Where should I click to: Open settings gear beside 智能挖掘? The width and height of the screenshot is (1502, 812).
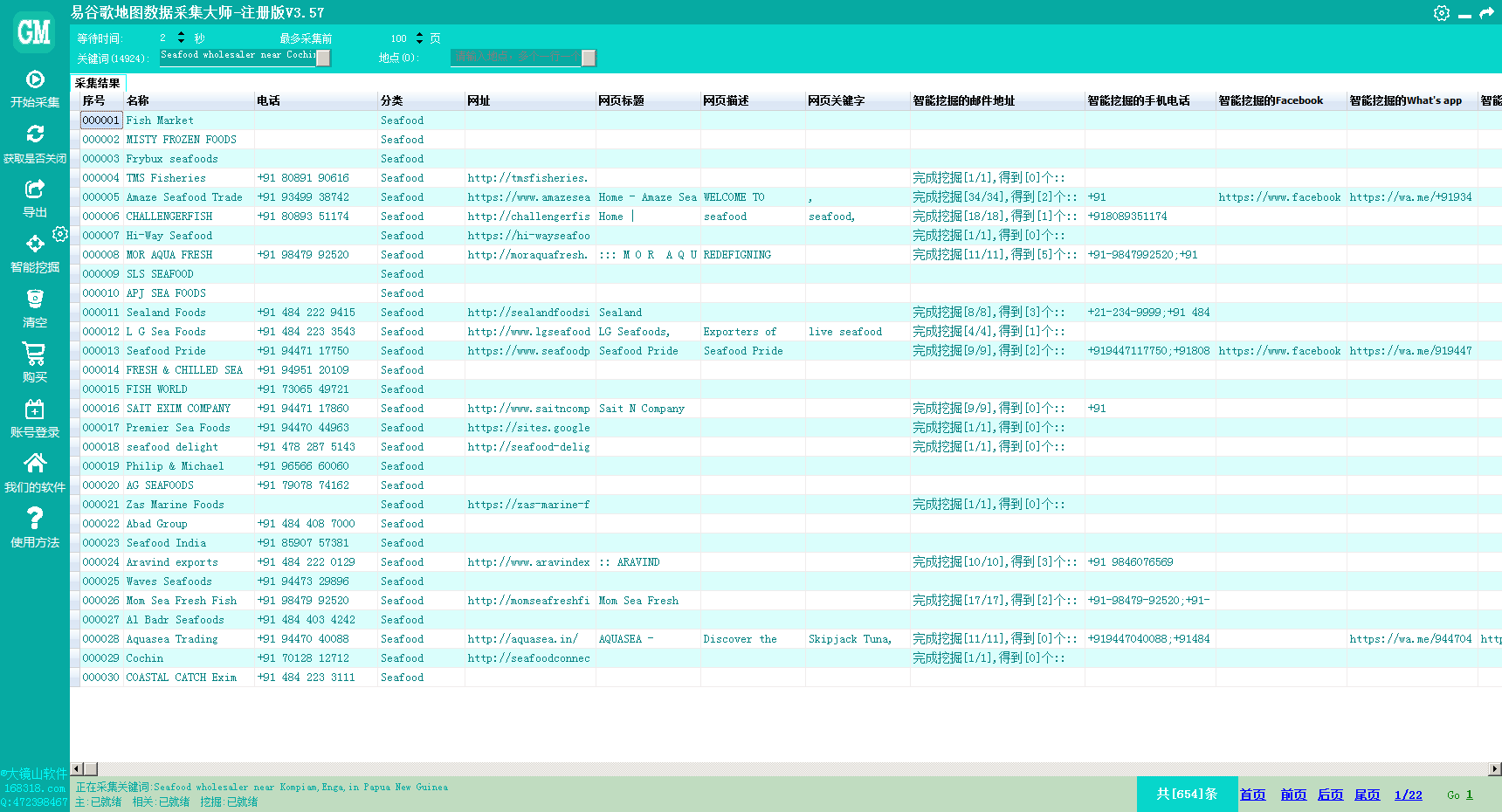click(60, 234)
